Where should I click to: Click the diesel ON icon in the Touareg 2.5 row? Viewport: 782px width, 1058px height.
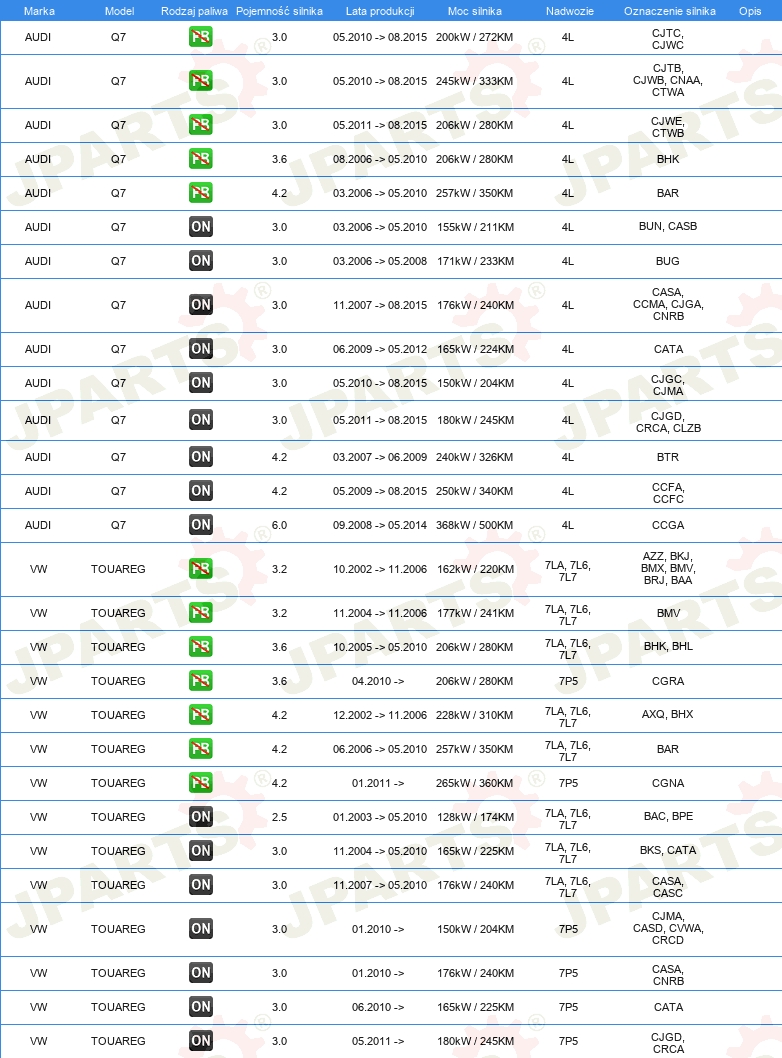pos(200,816)
